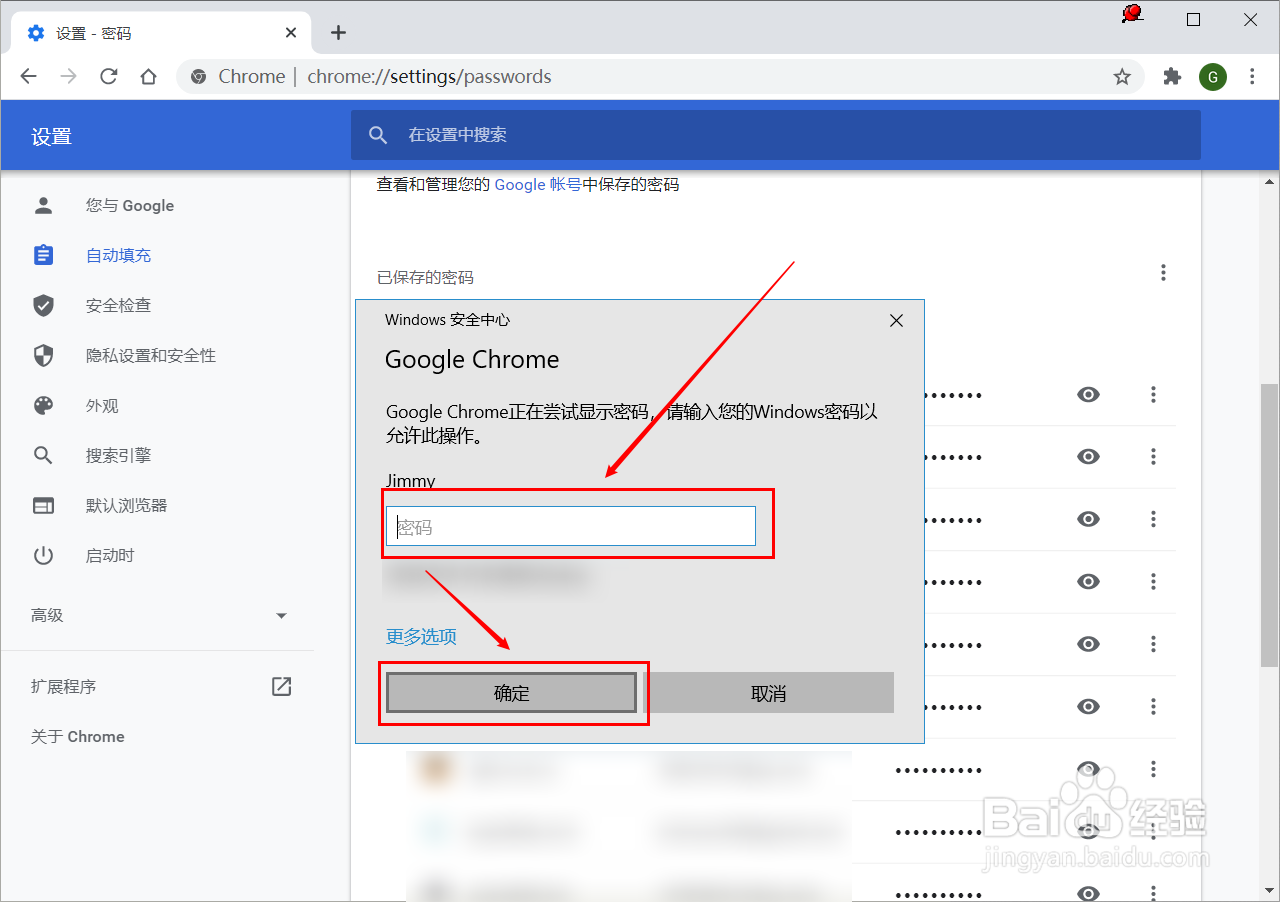Select 关于 Chrome in the sidebar
This screenshot has width=1280, height=902.
click(x=76, y=736)
